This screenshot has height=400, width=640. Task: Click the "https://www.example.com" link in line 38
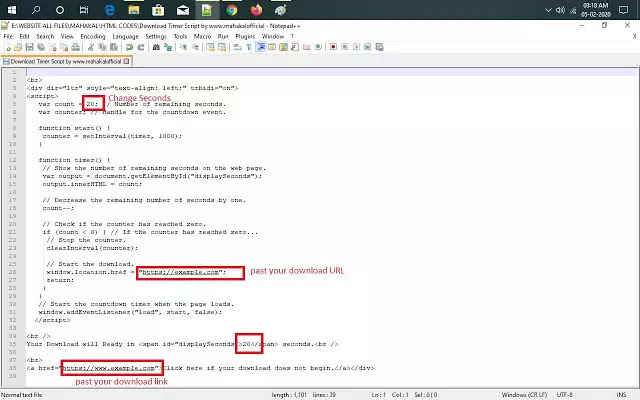(x=111, y=368)
